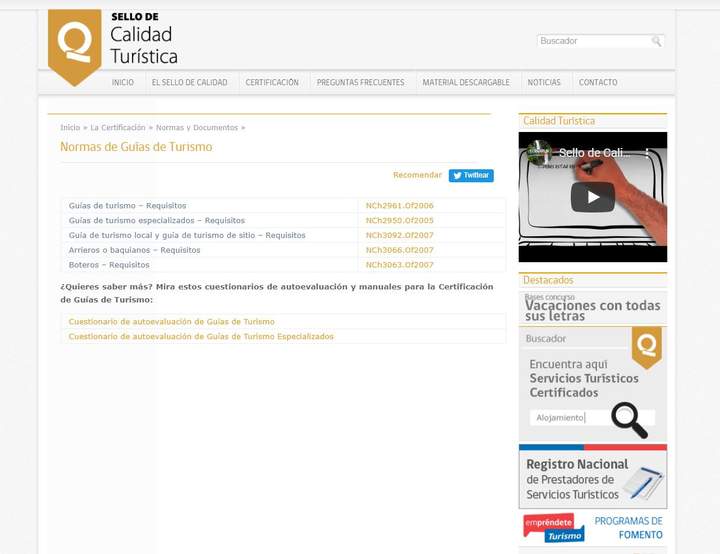The image size is (720, 554).
Task: Open the NCh2961.Of2006 norm link
Action: pos(399,206)
